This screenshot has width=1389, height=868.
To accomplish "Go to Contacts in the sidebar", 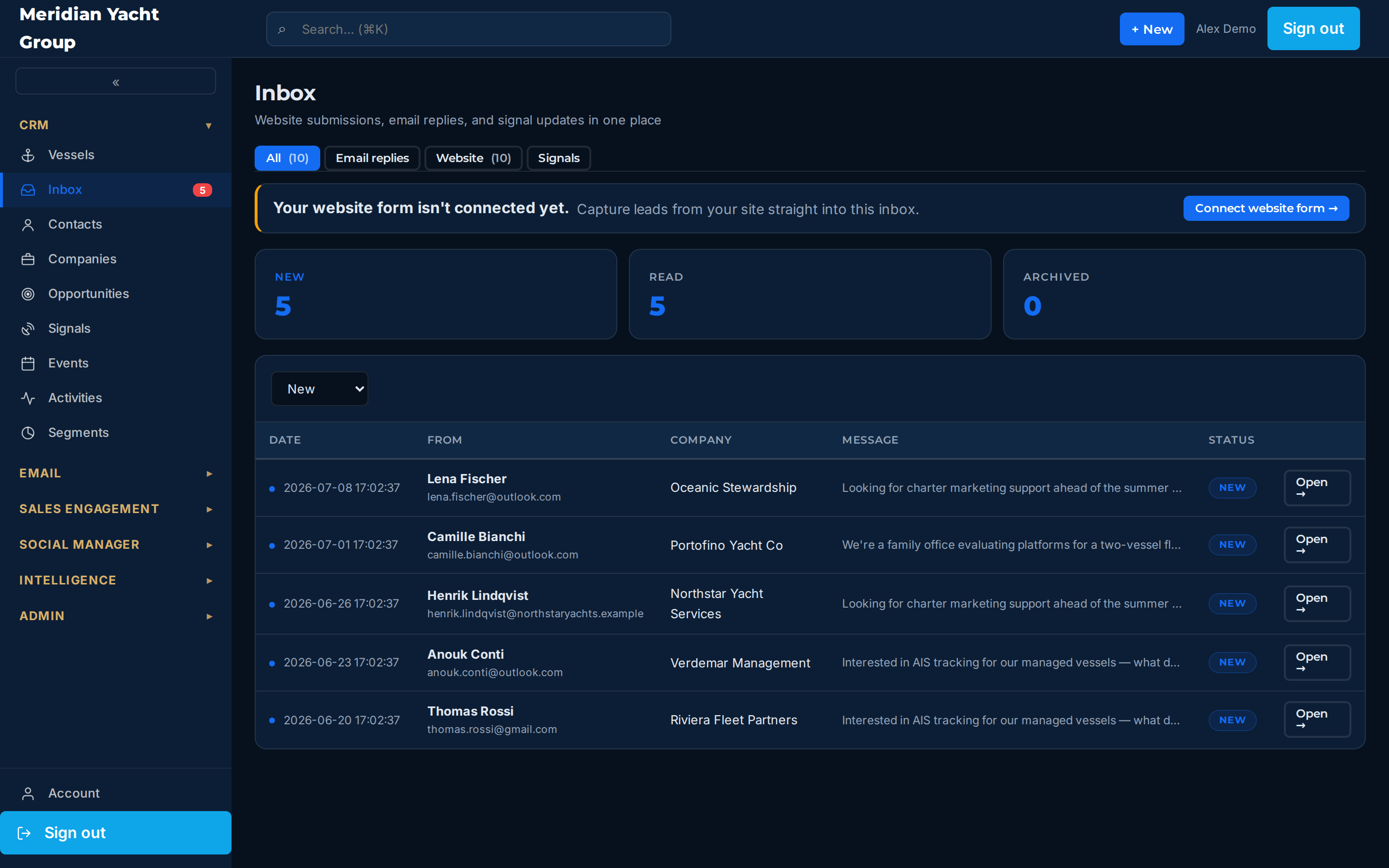I will pyautogui.click(x=115, y=224).
